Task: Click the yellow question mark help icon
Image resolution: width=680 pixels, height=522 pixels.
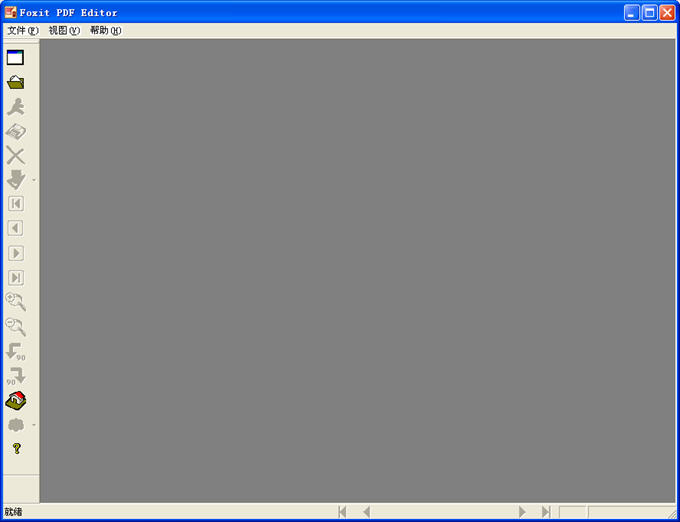Action: tap(16, 449)
